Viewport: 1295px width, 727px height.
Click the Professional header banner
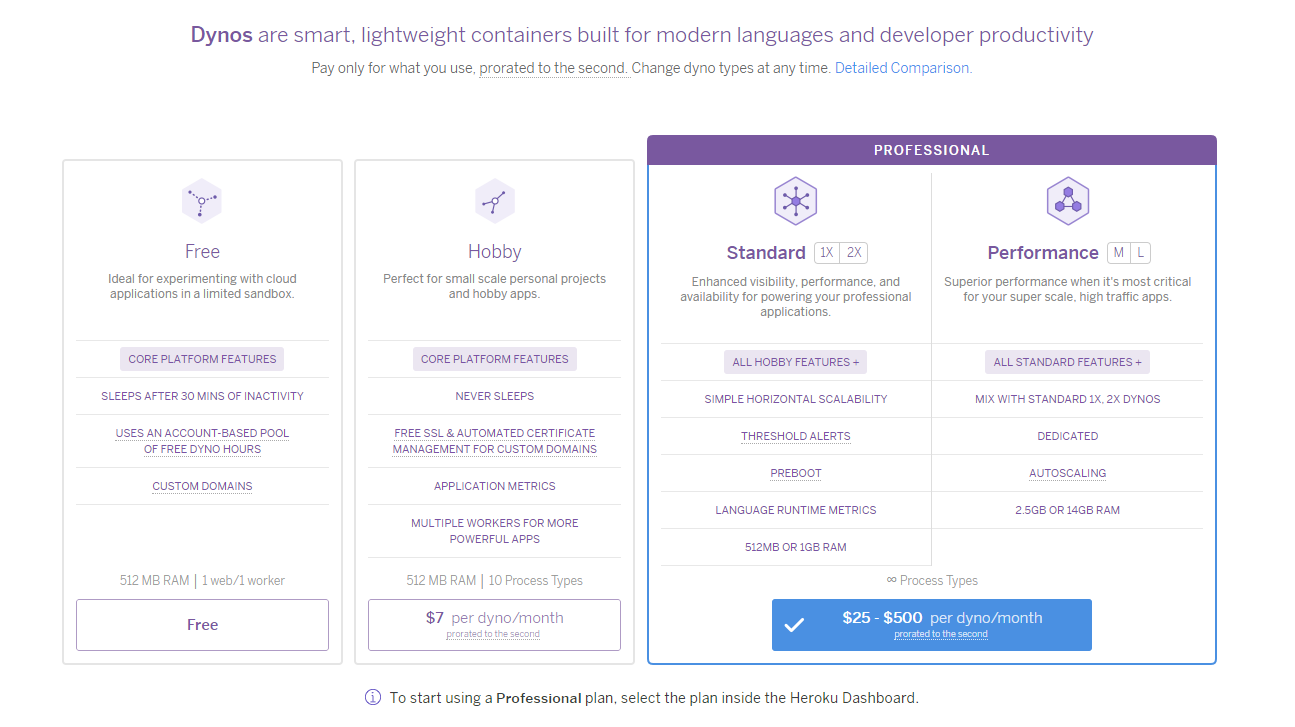click(931, 150)
